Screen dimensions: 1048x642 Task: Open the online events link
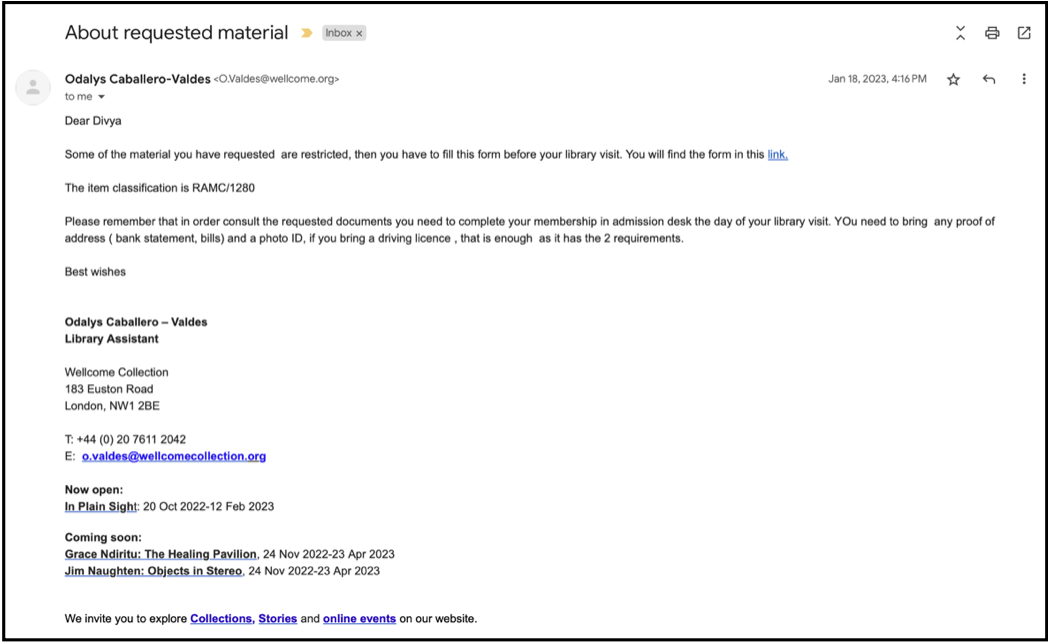coord(360,619)
